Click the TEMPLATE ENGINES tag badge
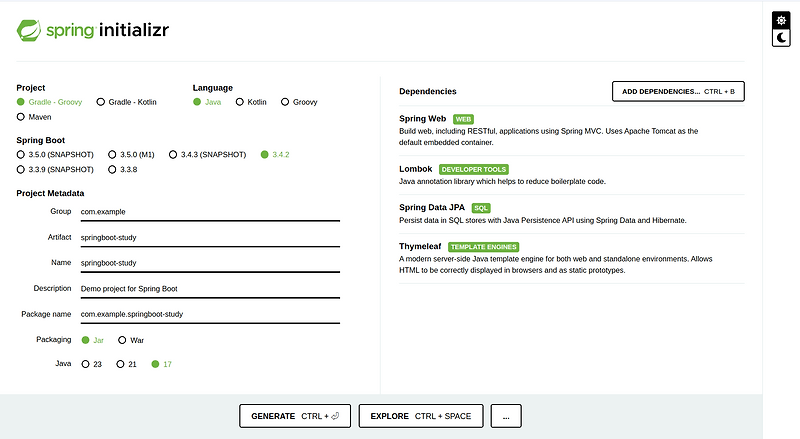The image size is (800, 439). [x=484, y=247]
